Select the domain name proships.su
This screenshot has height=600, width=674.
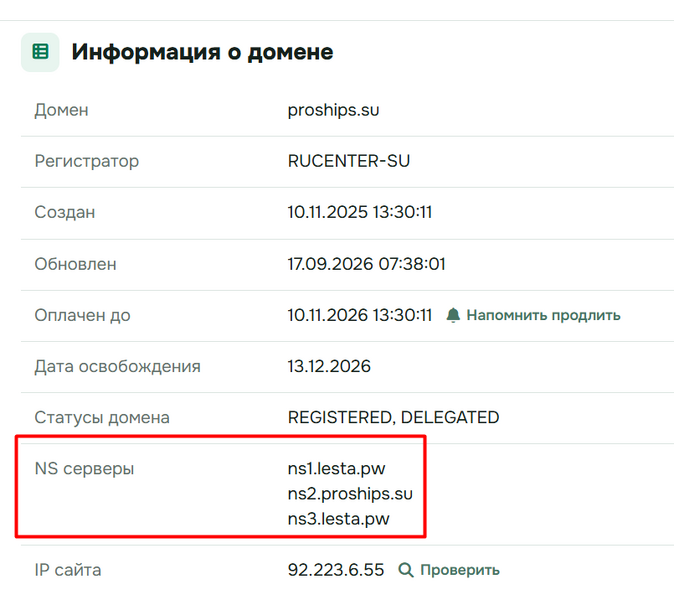(x=334, y=110)
